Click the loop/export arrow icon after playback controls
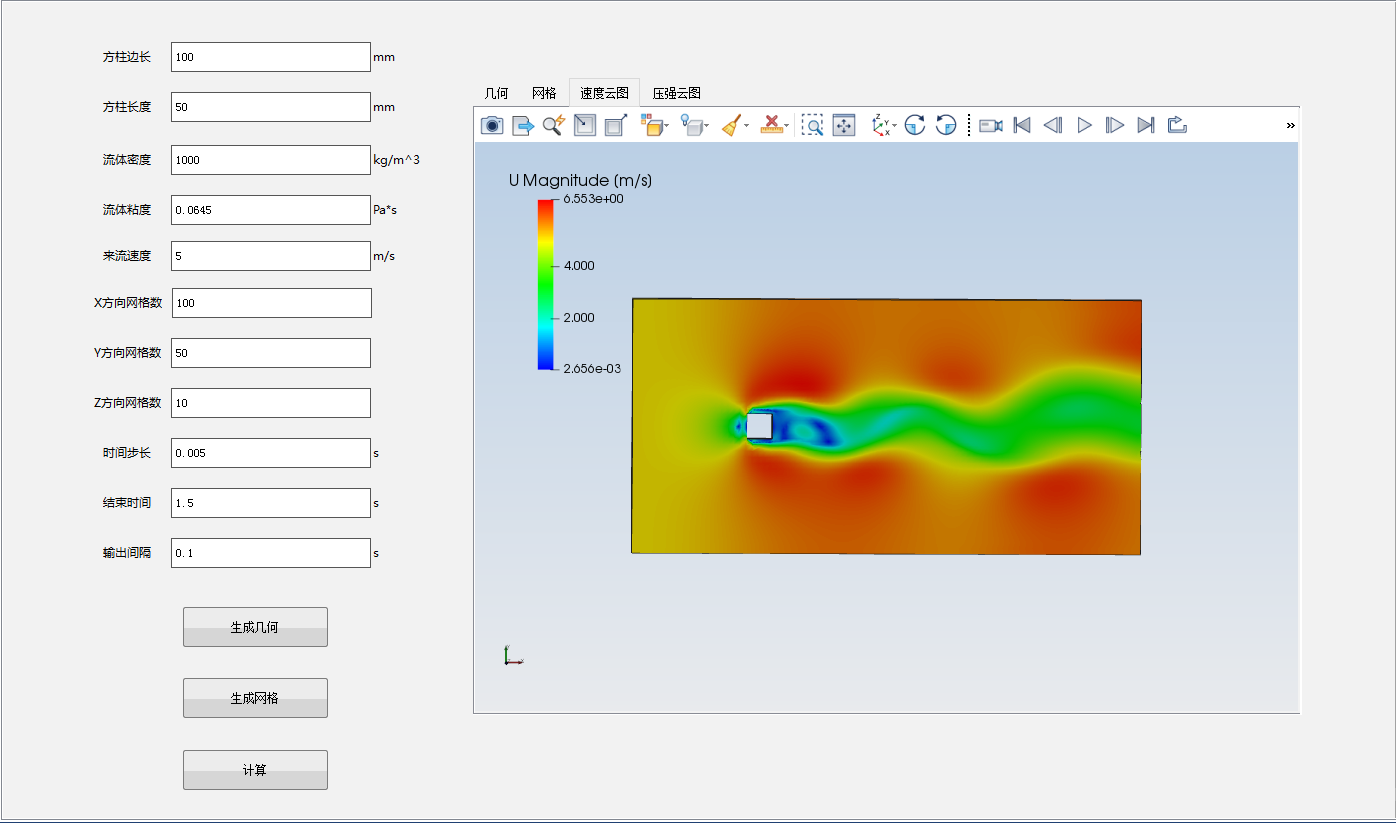The height and width of the screenshot is (823, 1396). pos(1177,125)
